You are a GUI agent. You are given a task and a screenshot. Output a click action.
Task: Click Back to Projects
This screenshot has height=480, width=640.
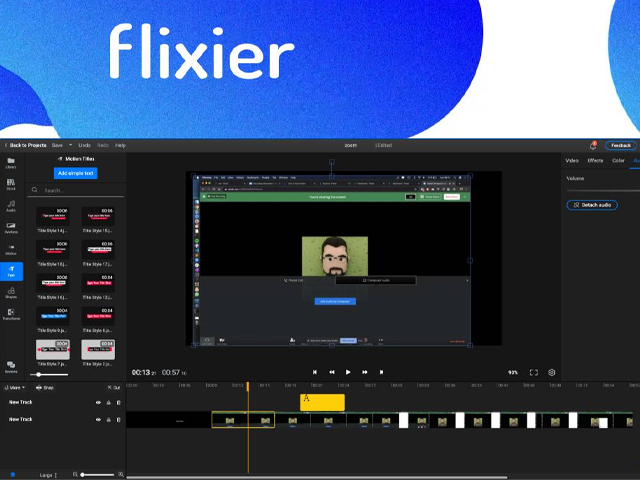[25, 145]
